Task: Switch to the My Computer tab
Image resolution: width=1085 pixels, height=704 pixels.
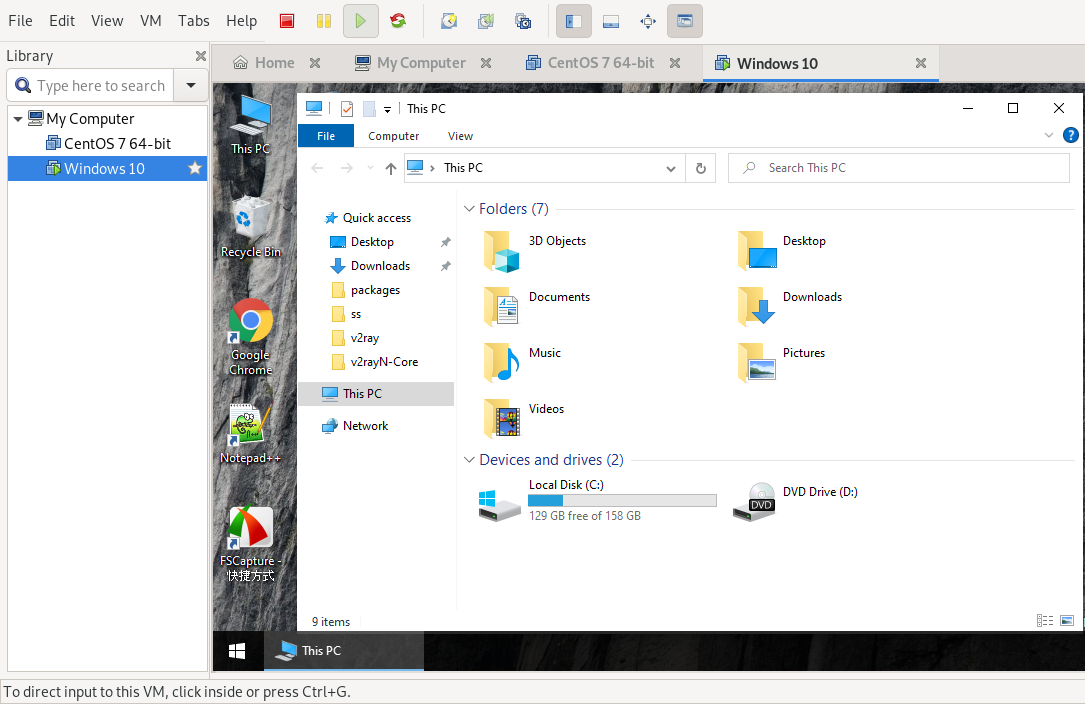Action: [410, 63]
